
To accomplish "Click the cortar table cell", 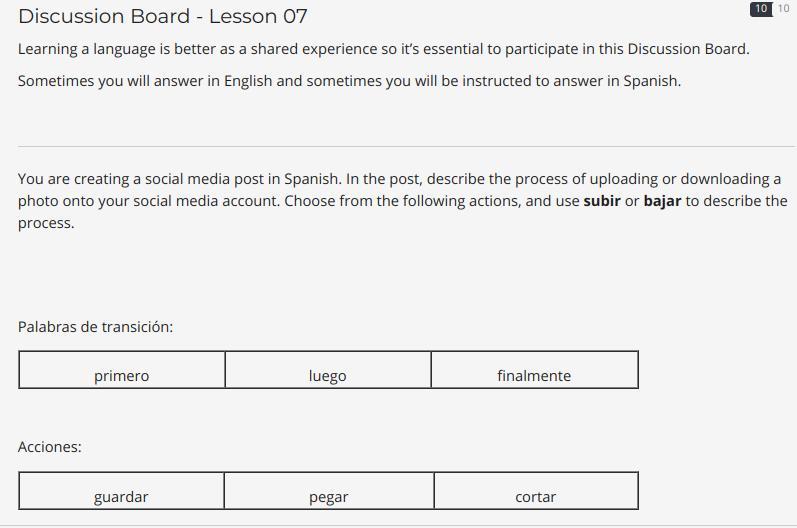I will tap(536, 490).
